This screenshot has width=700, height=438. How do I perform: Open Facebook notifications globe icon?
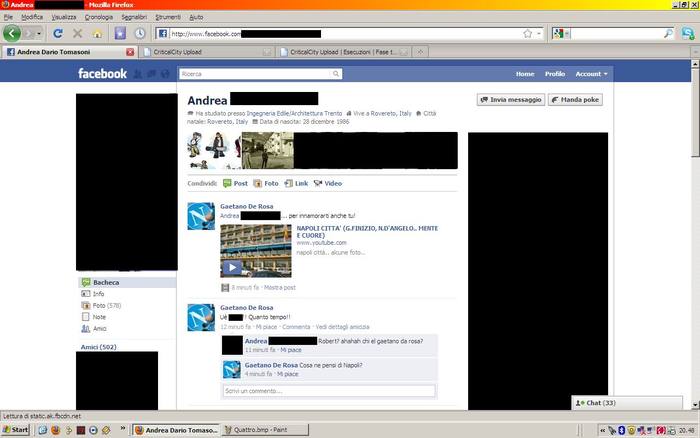pyautogui.click(x=165, y=74)
